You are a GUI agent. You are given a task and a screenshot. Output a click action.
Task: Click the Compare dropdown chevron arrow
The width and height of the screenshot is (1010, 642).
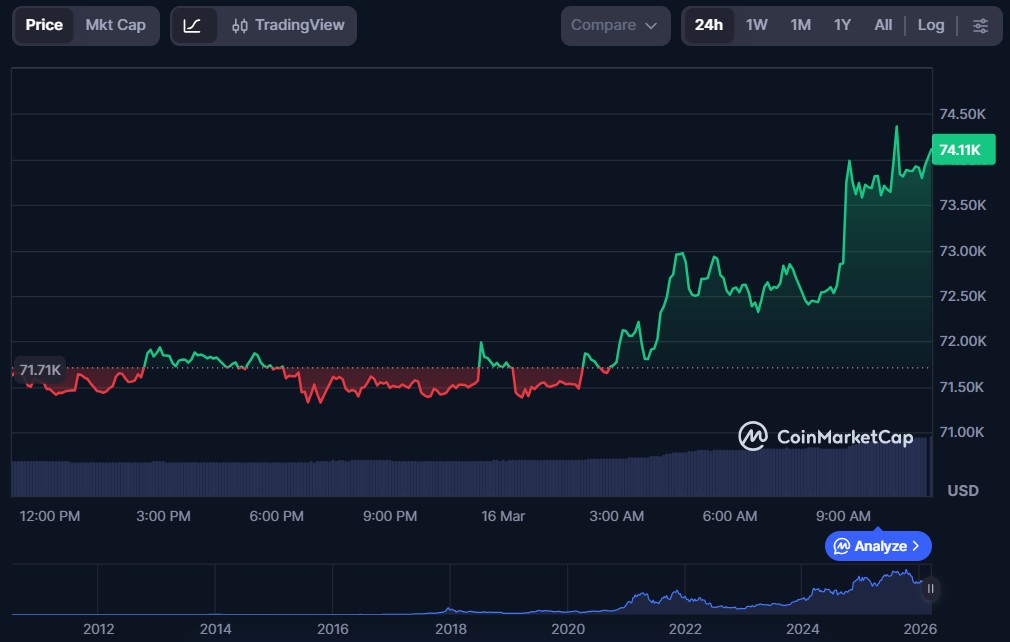[x=651, y=26]
